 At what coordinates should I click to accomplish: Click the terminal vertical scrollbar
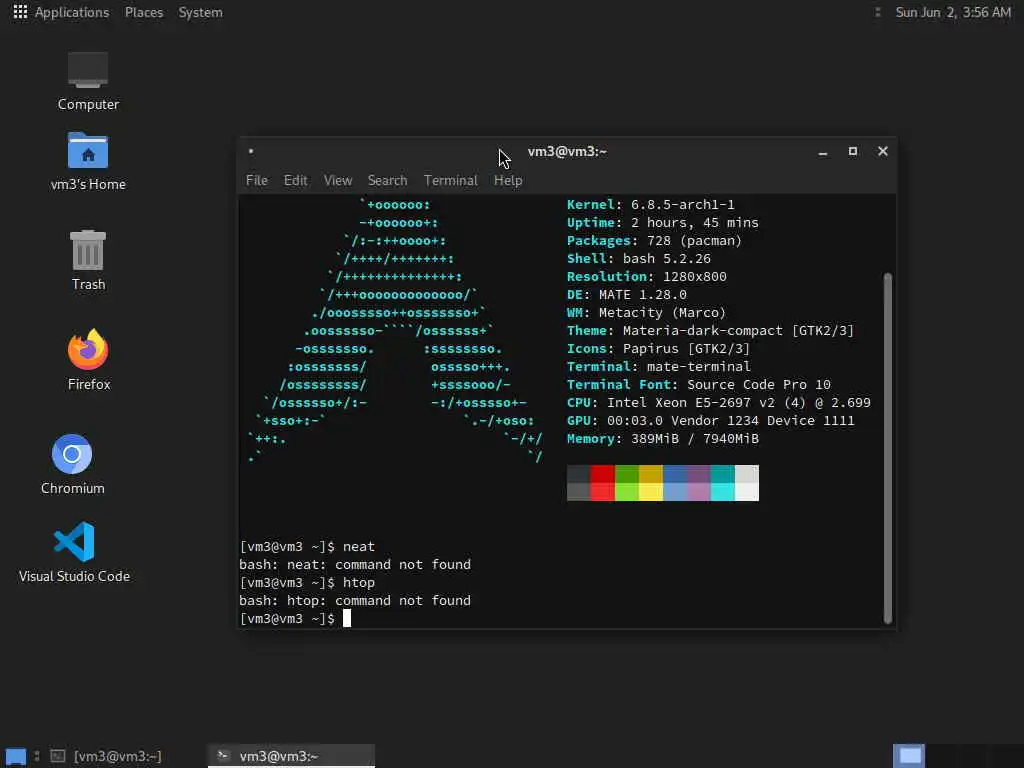pyautogui.click(x=888, y=449)
